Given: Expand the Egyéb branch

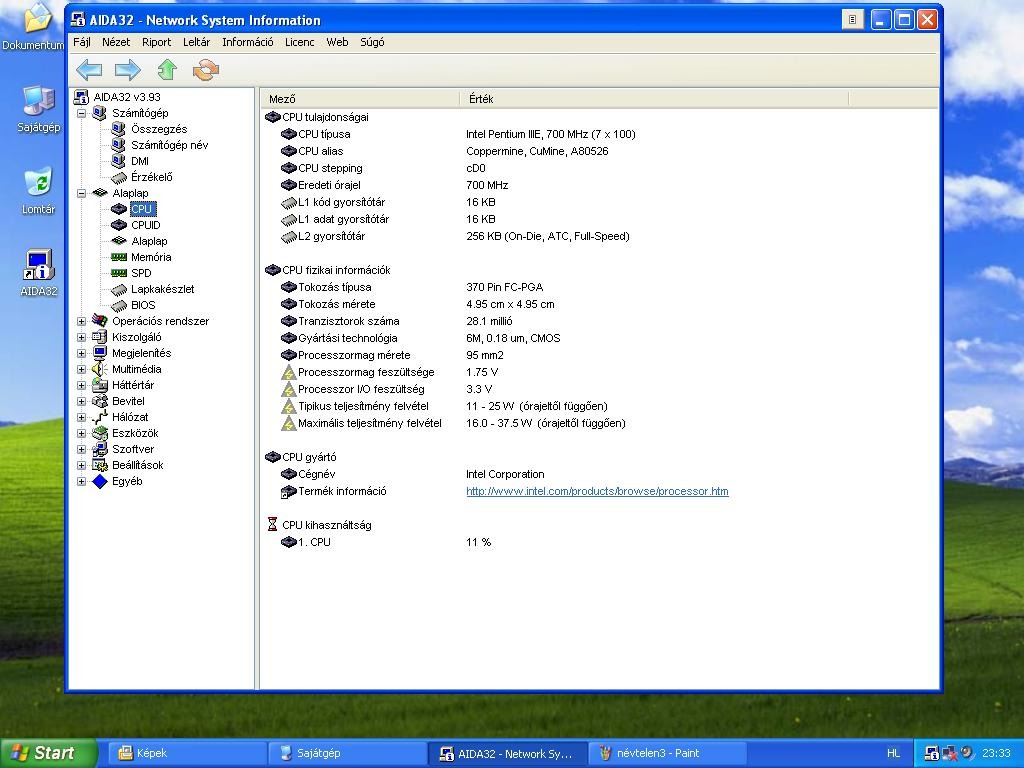Looking at the screenshot, I should (x=82, y=481).
